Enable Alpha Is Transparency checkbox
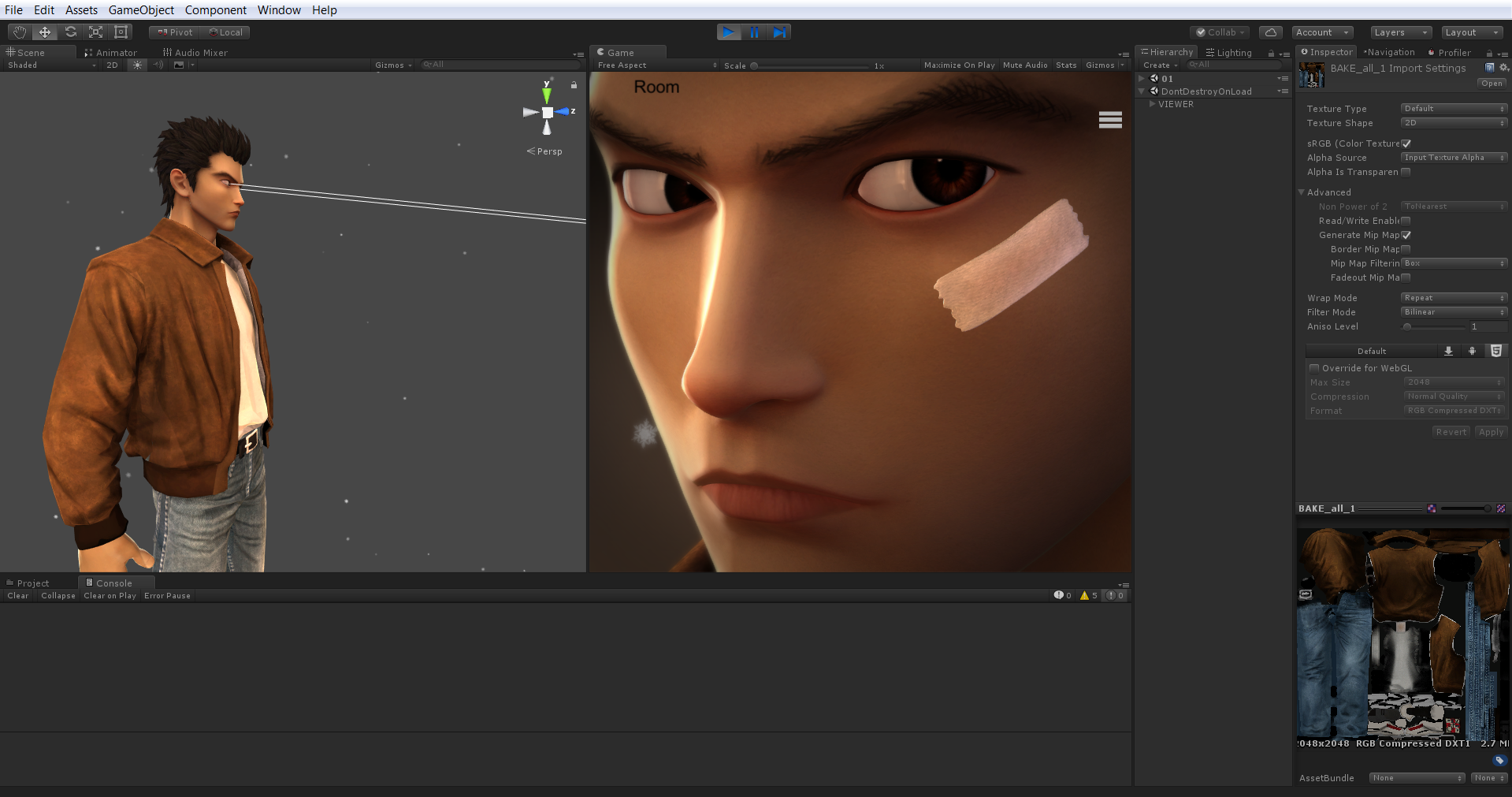Viewport: 1512px width, 797px height. click(x=1406, y=172)
